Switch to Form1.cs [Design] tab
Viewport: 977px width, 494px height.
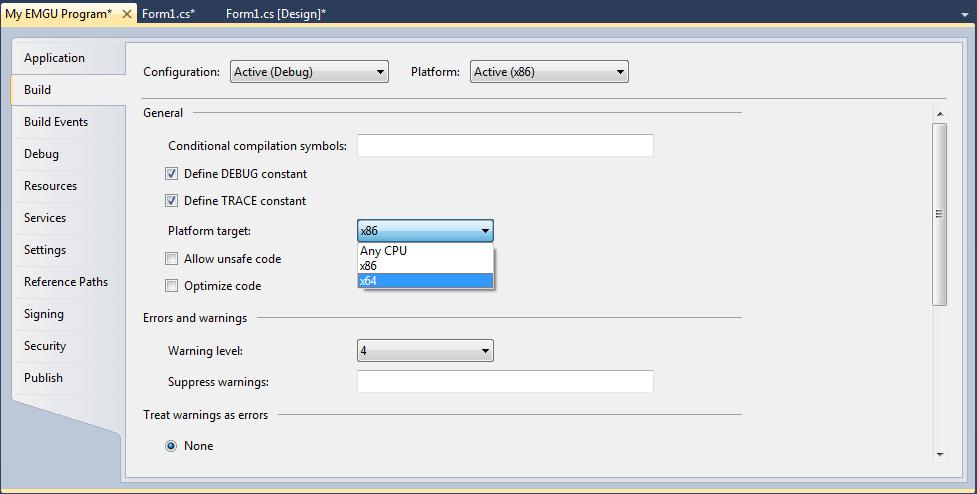pos(275,14)
